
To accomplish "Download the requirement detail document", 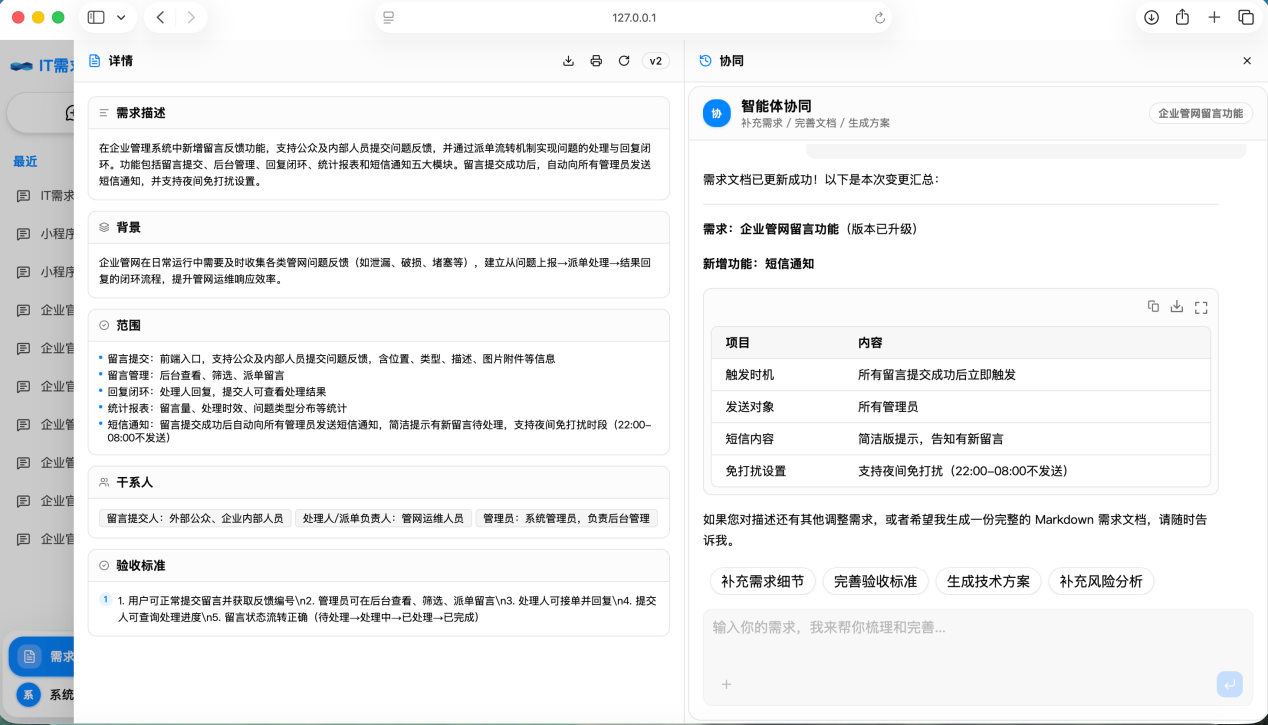I will coord(568,61).
